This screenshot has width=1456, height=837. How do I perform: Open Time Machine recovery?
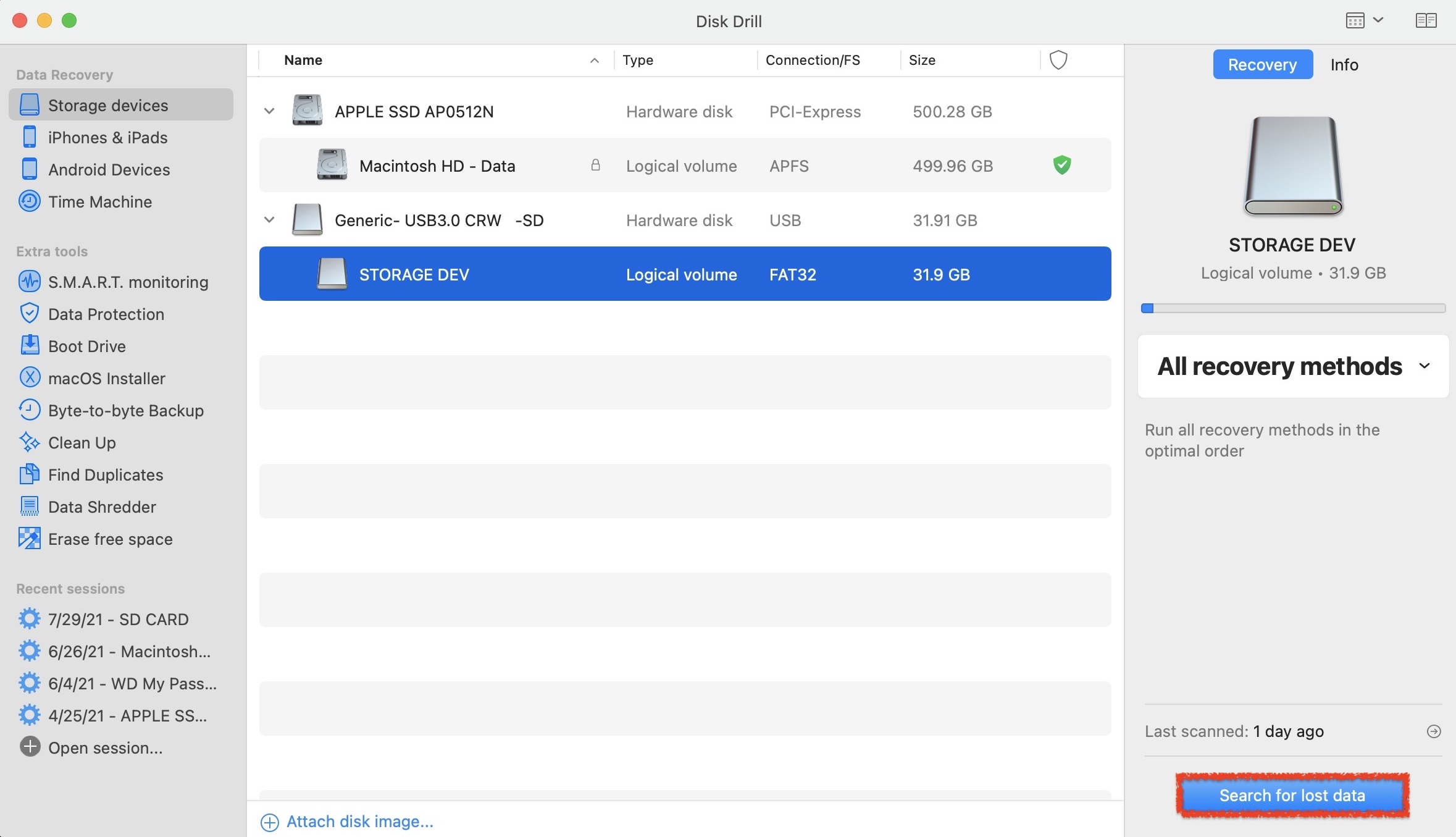(99, 202)
